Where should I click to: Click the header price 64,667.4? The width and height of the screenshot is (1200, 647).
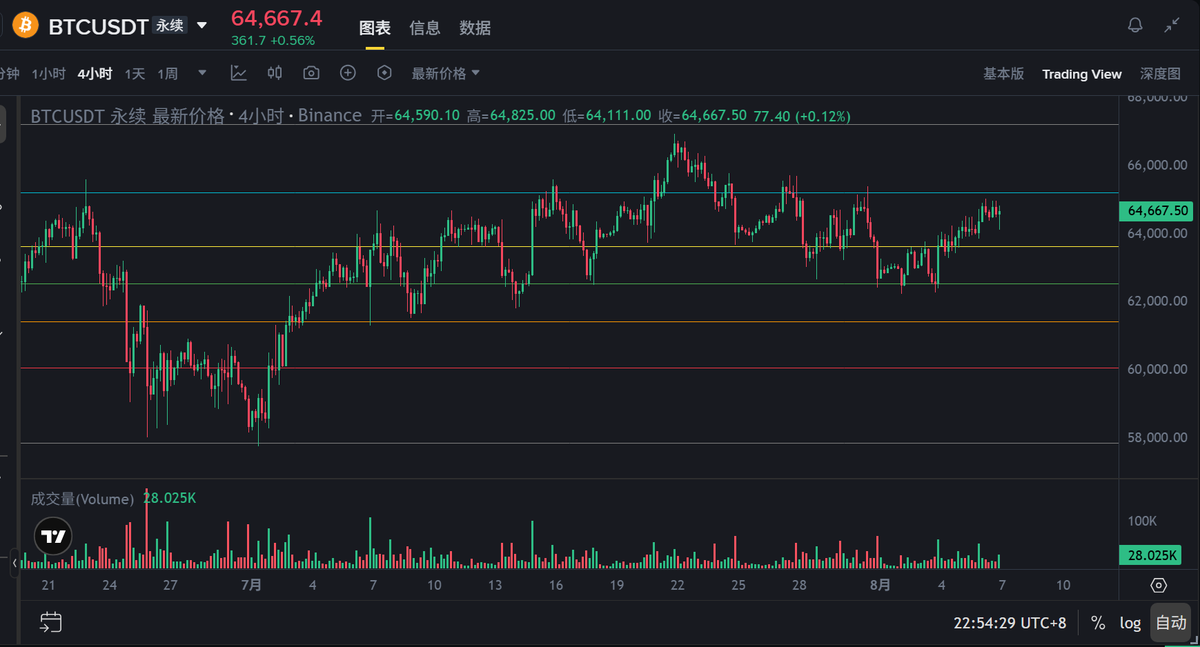coord(277,18)
